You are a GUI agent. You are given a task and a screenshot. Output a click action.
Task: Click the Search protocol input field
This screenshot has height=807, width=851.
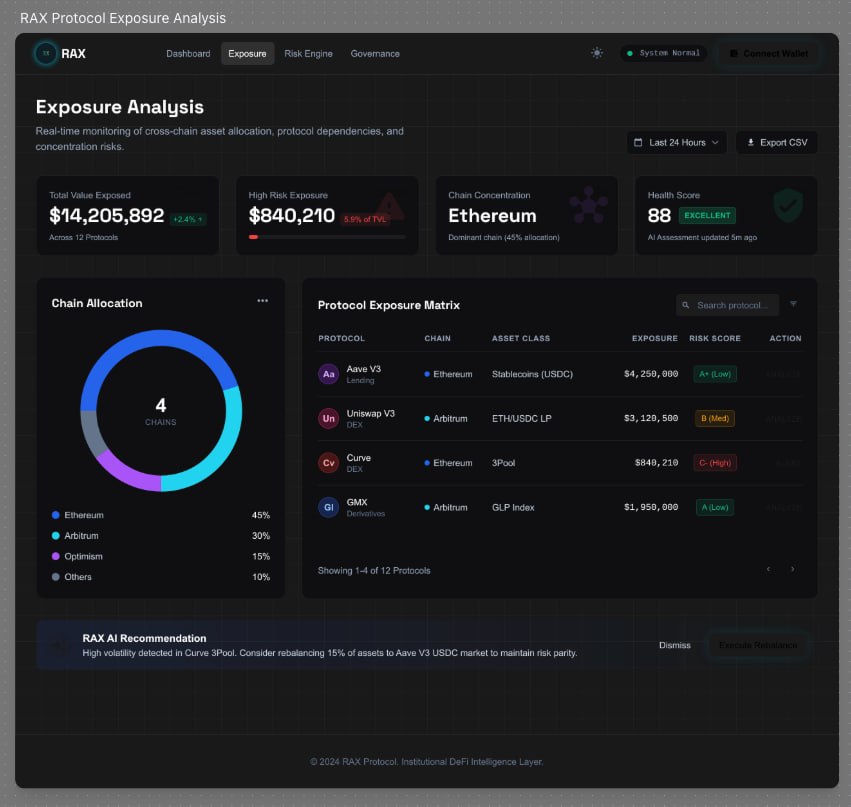[730, 305]
